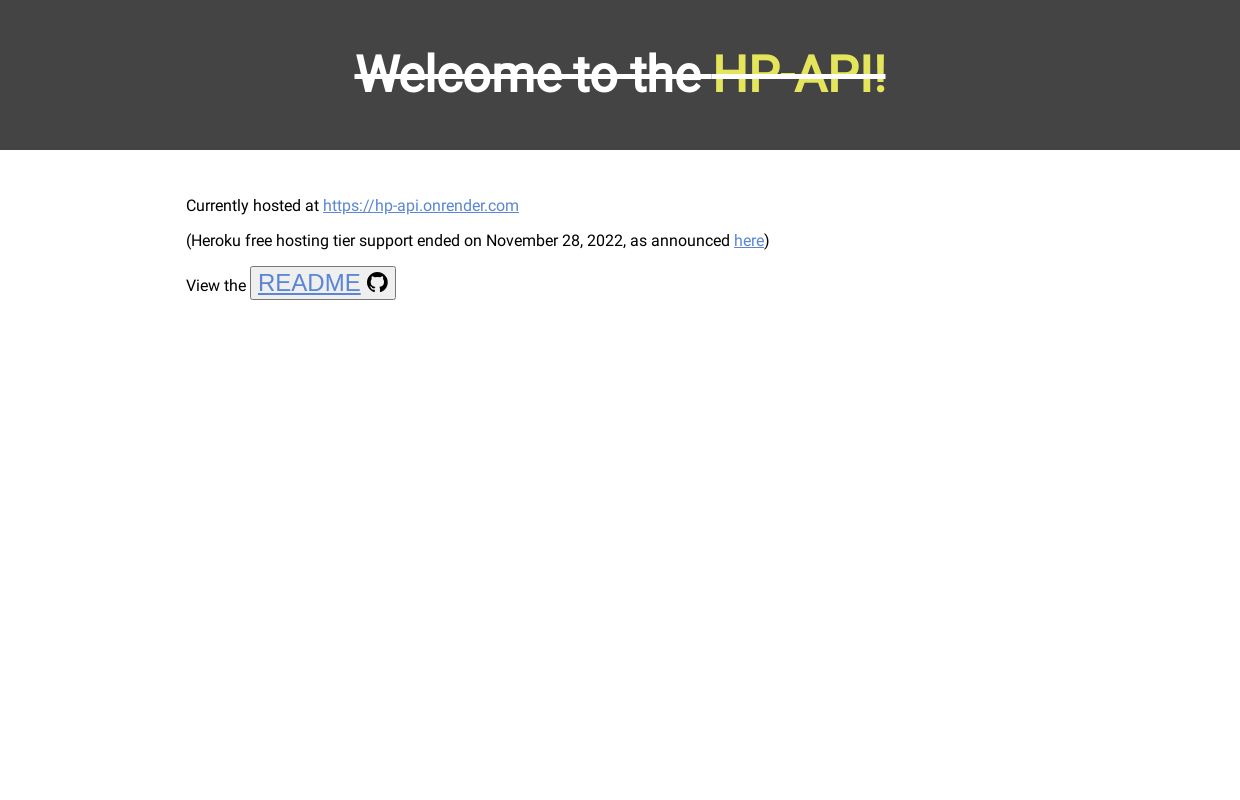
Task: Click the Heroku free hosting tier sentence
Action: (x=478, y=241)
